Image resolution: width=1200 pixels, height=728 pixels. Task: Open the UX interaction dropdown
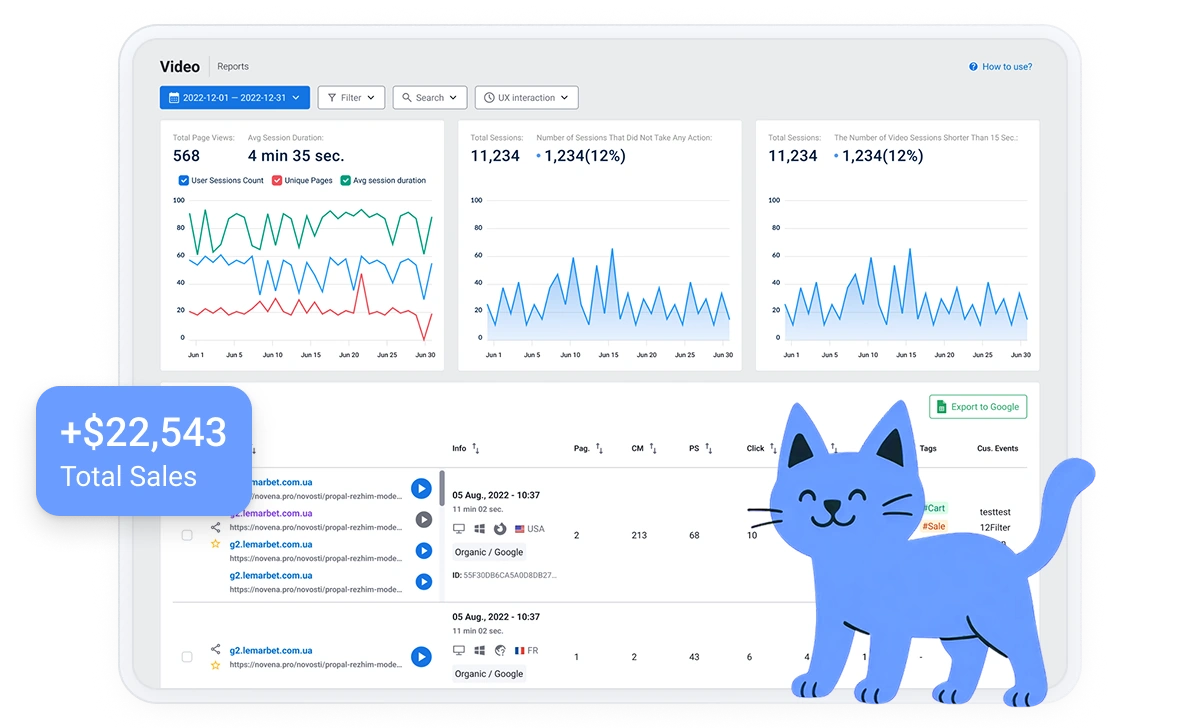click(526, 98)
